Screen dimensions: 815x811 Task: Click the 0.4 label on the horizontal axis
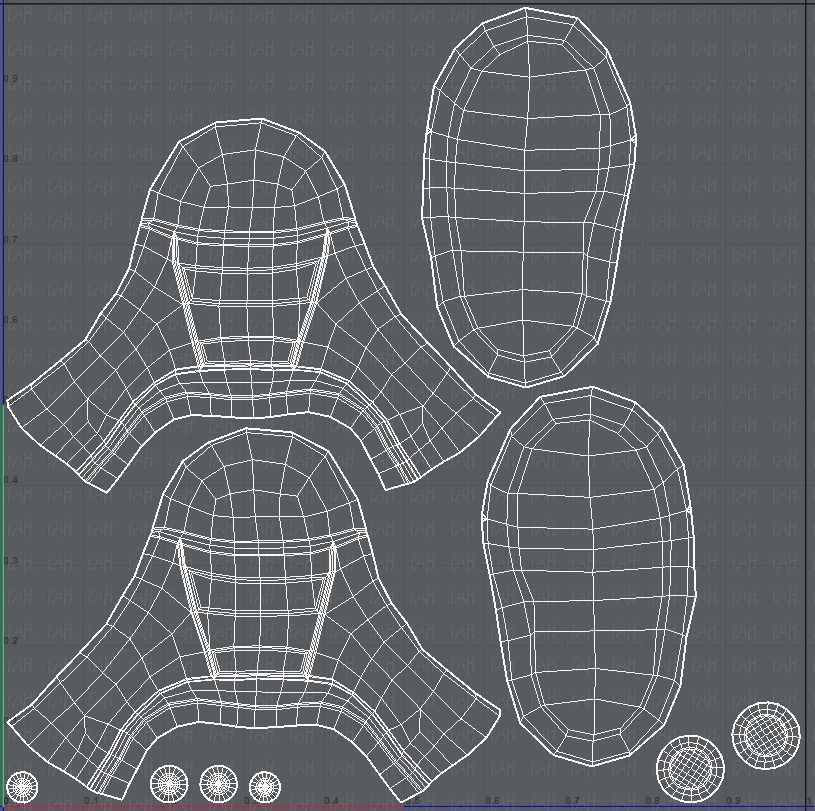coord(332,801)
